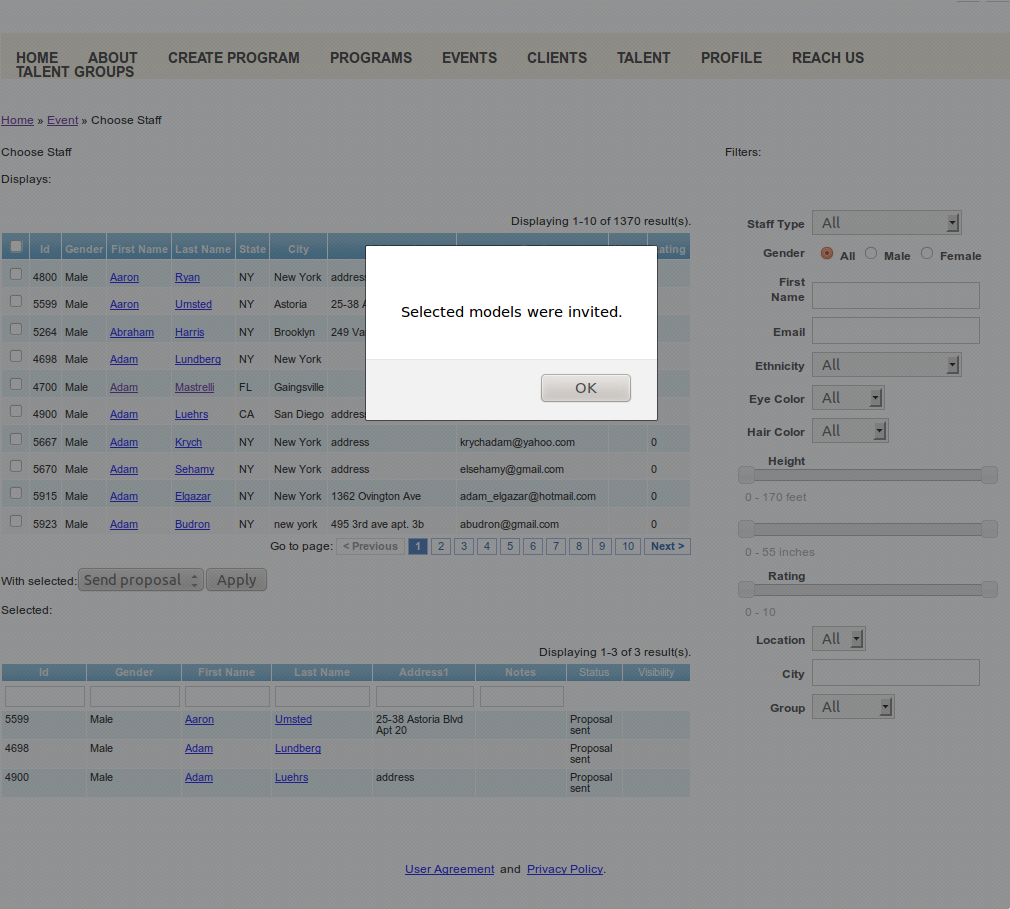Open the EVENTS menu

pos(470,58)
